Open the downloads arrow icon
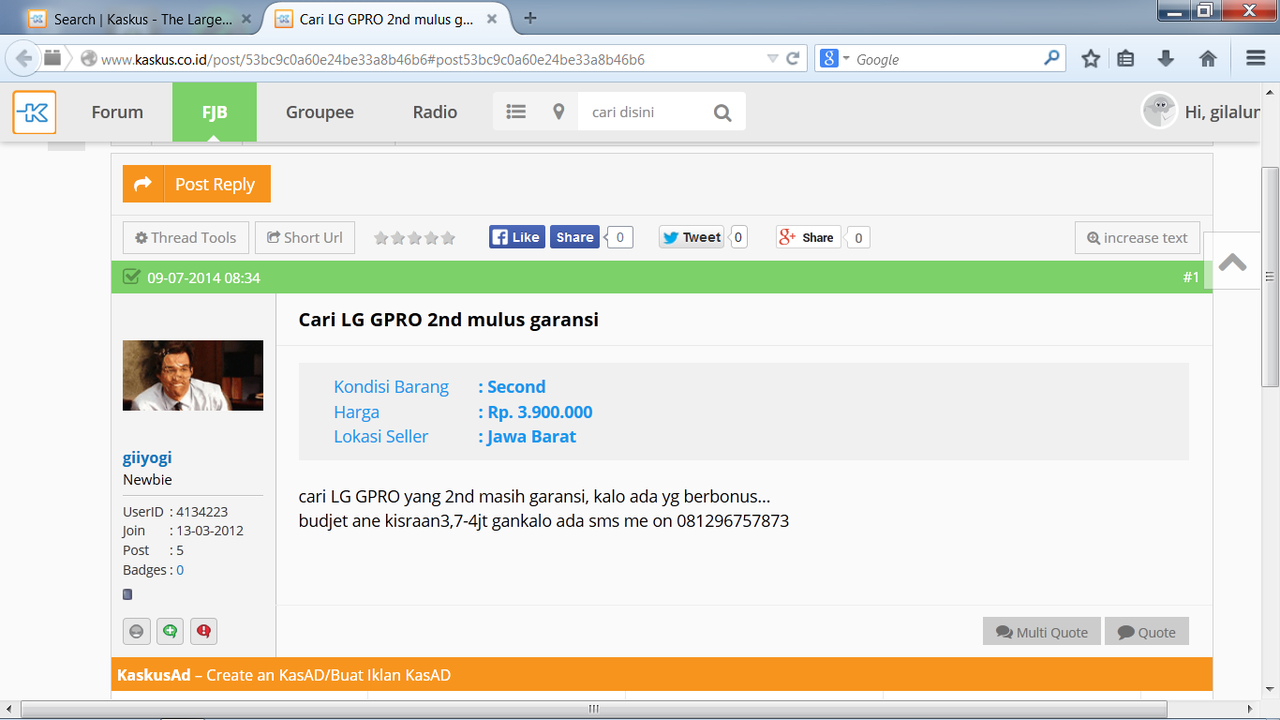 (1166, 59)
